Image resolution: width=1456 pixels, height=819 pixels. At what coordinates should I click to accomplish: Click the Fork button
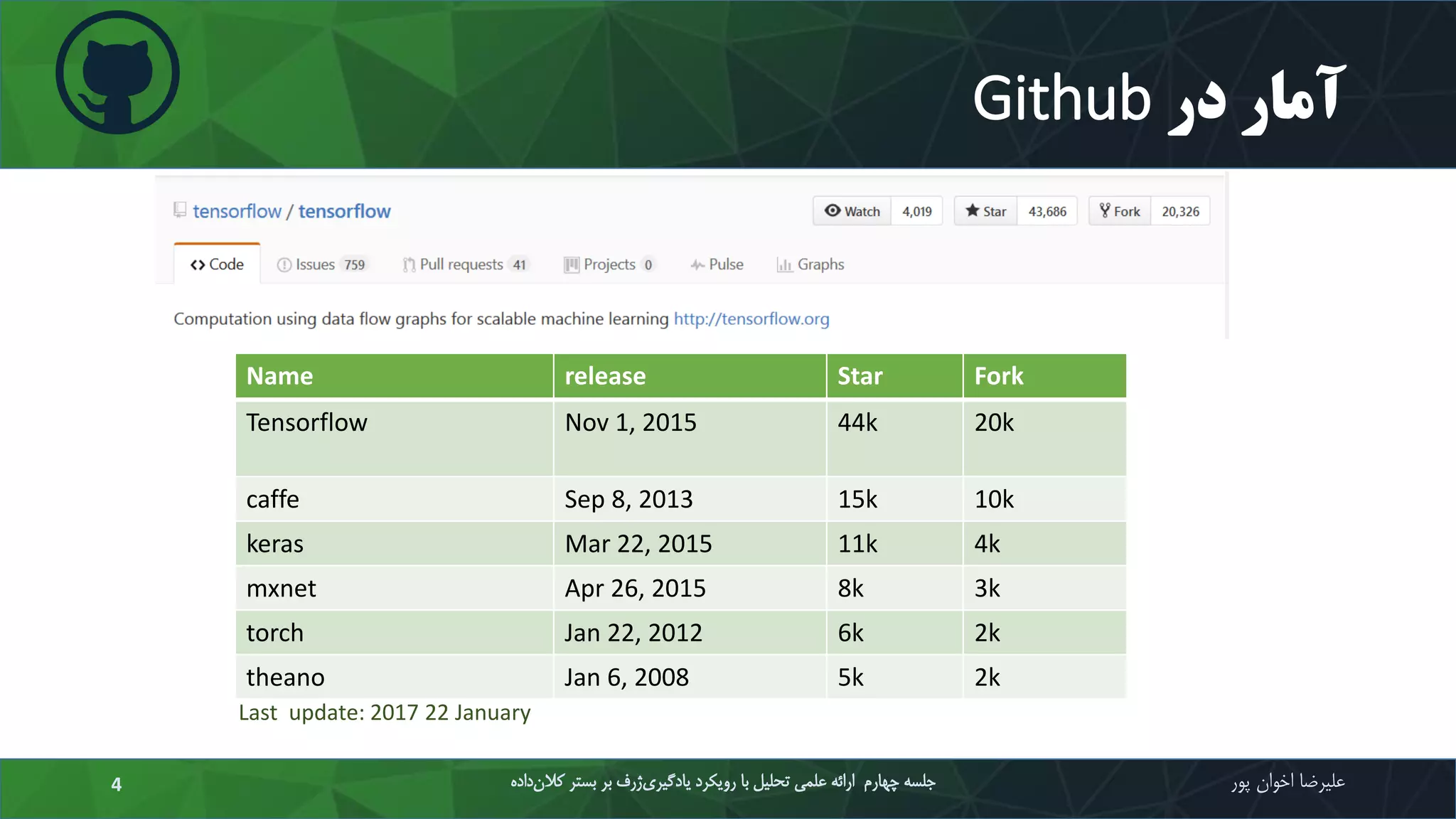[1120, 211]
